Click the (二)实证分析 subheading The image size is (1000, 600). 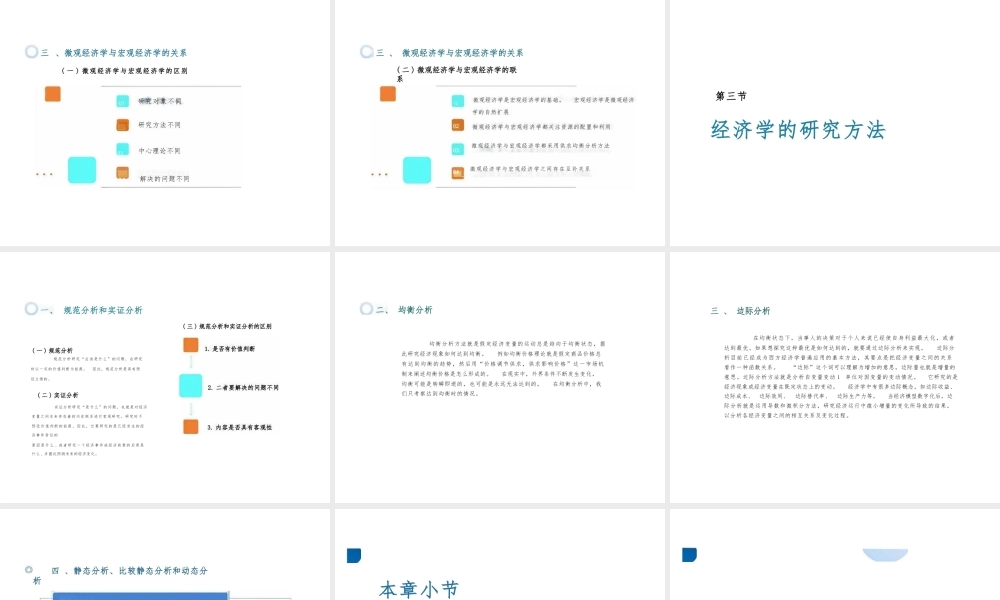(57, 395)
